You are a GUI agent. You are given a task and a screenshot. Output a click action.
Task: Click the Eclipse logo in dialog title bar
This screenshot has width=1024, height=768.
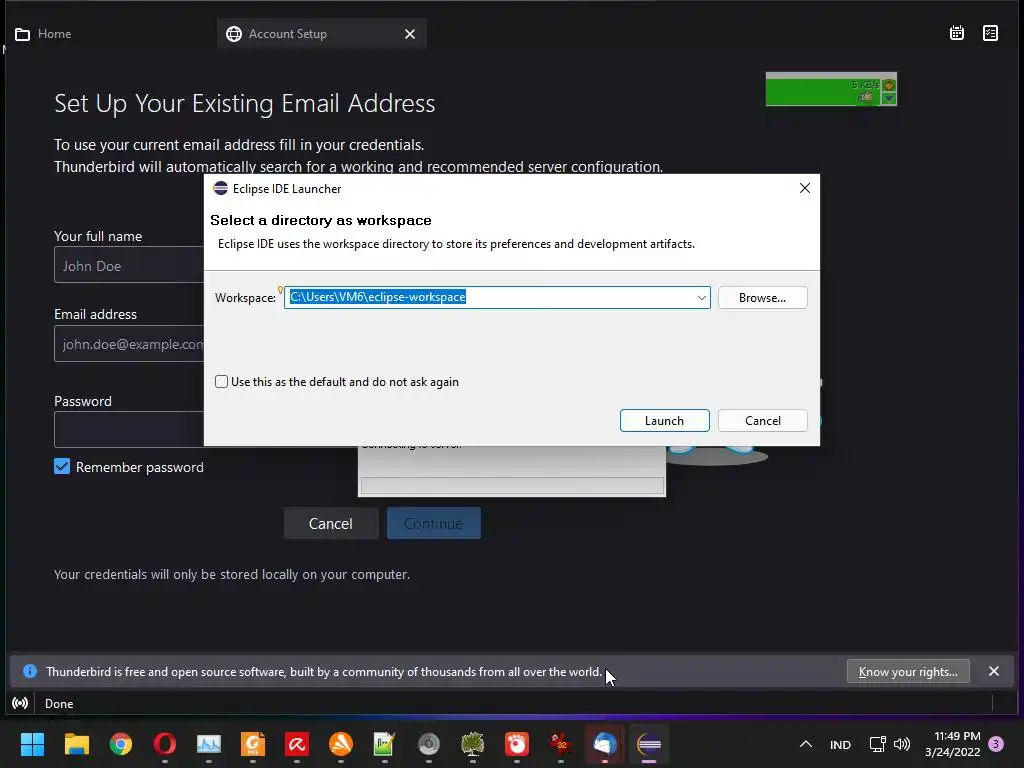tap(221, 188)
